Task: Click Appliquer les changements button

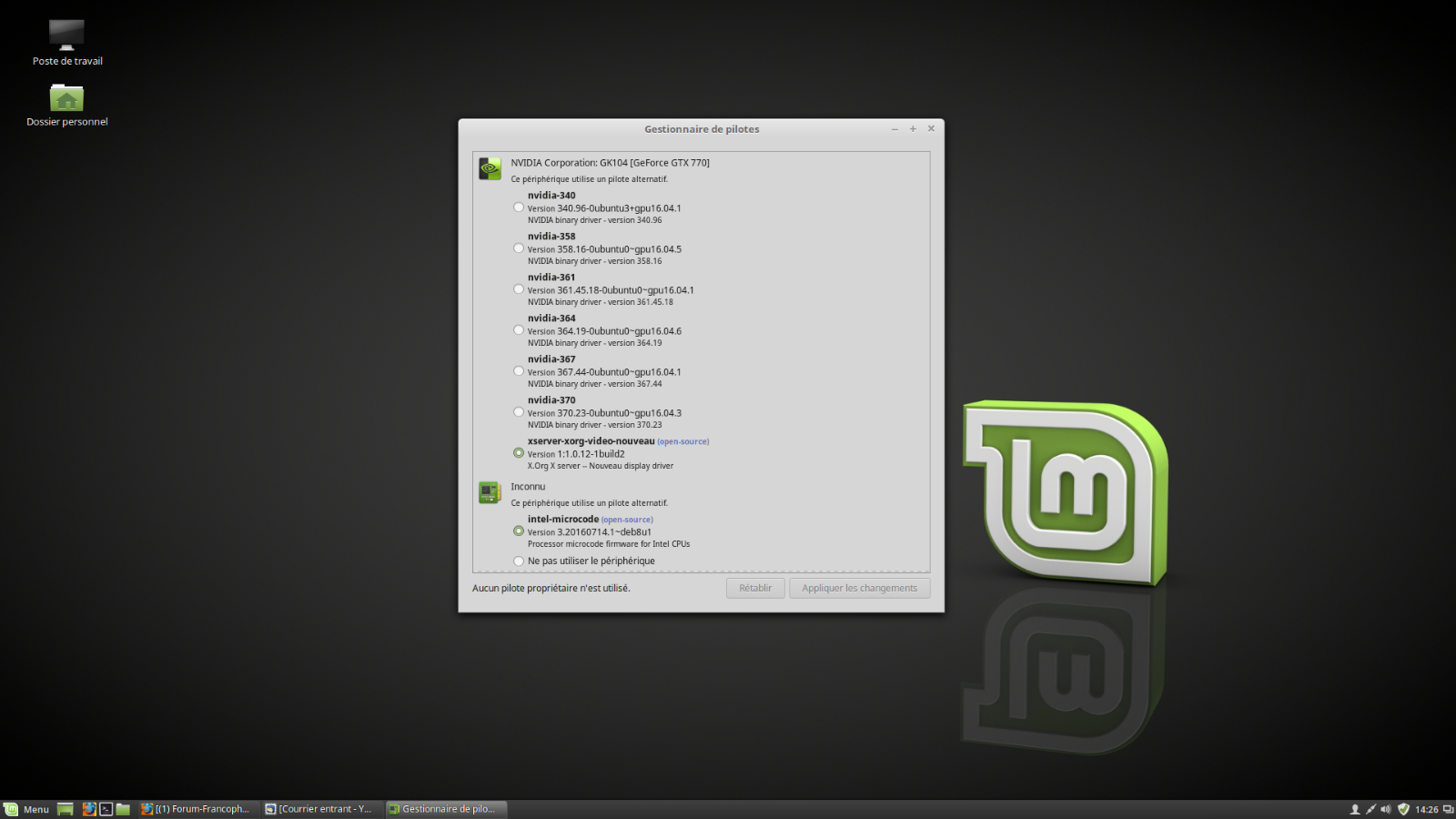Action: click(860, 588)
